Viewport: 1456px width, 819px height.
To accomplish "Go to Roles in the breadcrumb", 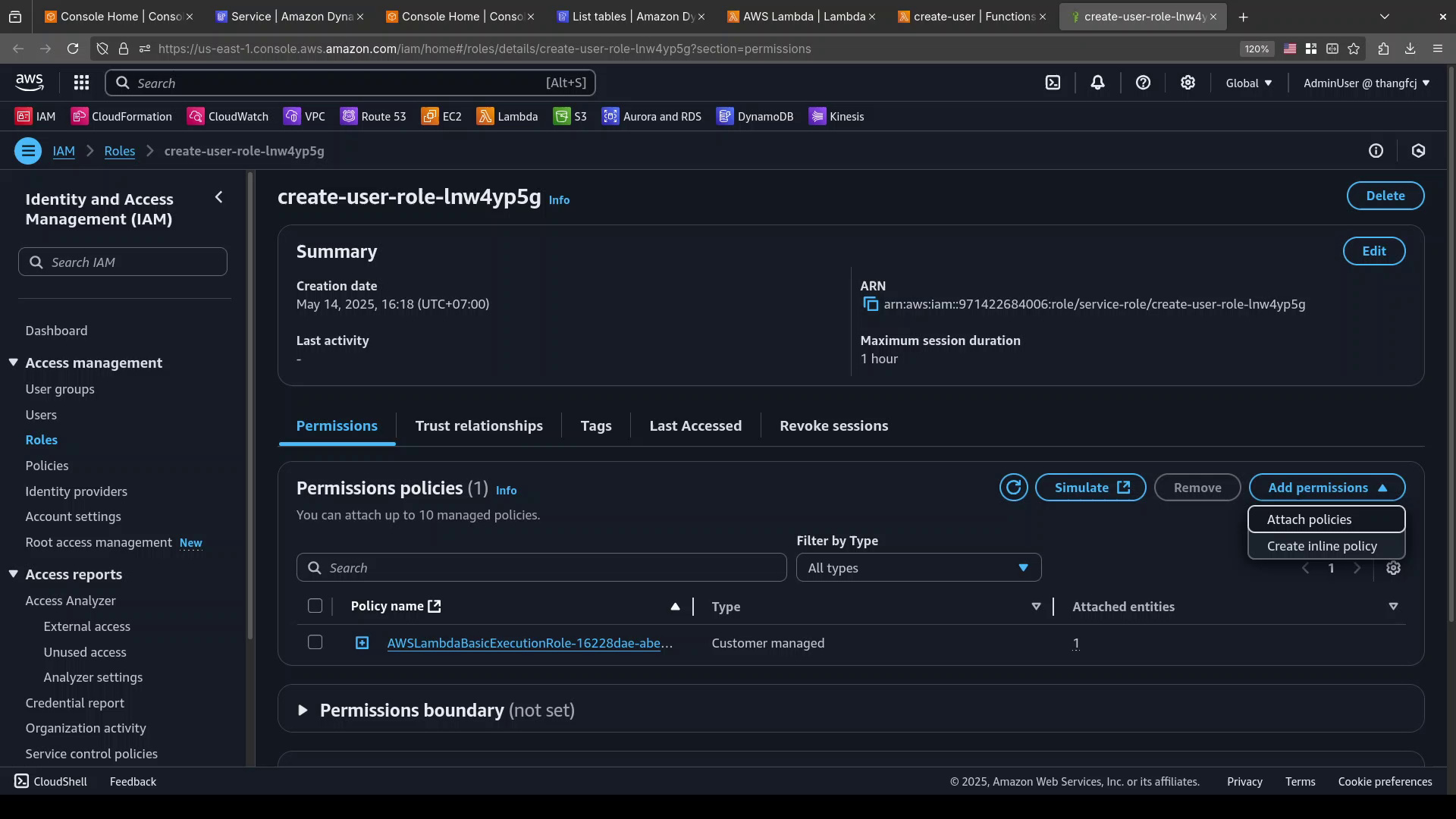I will coord(120,151).
